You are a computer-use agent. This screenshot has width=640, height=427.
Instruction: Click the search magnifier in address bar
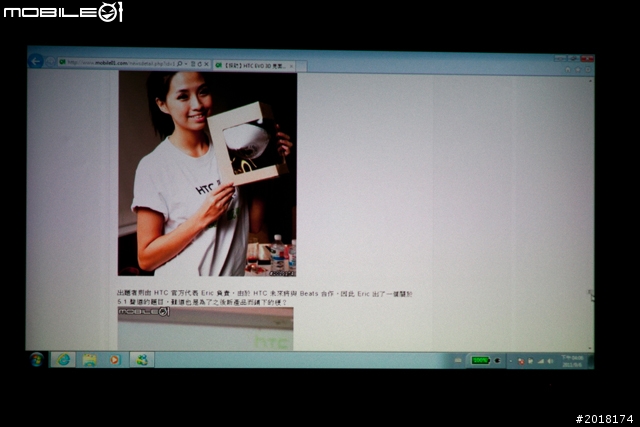(180, 64)
